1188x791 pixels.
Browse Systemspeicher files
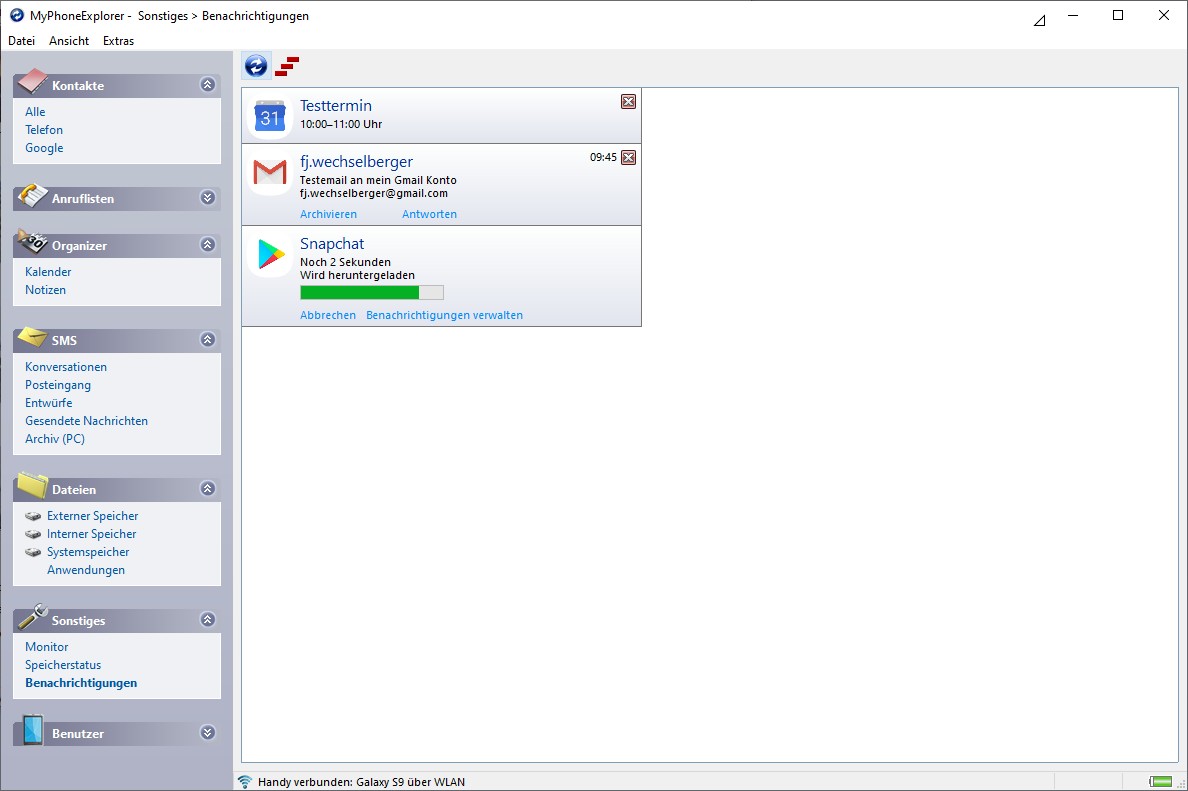coord(88,552)
